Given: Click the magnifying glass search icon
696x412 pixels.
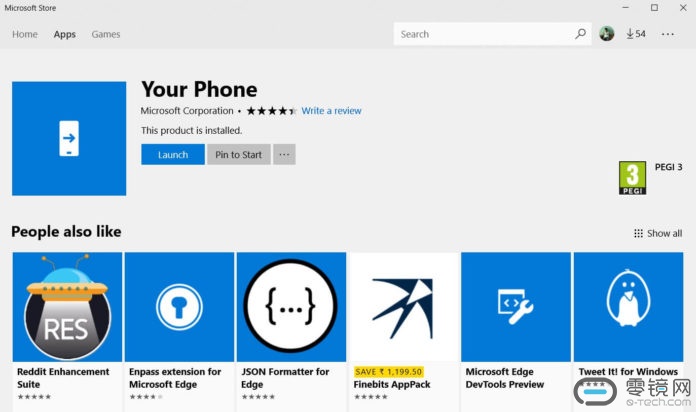Looking at the screenshot, I should (581, 34).
